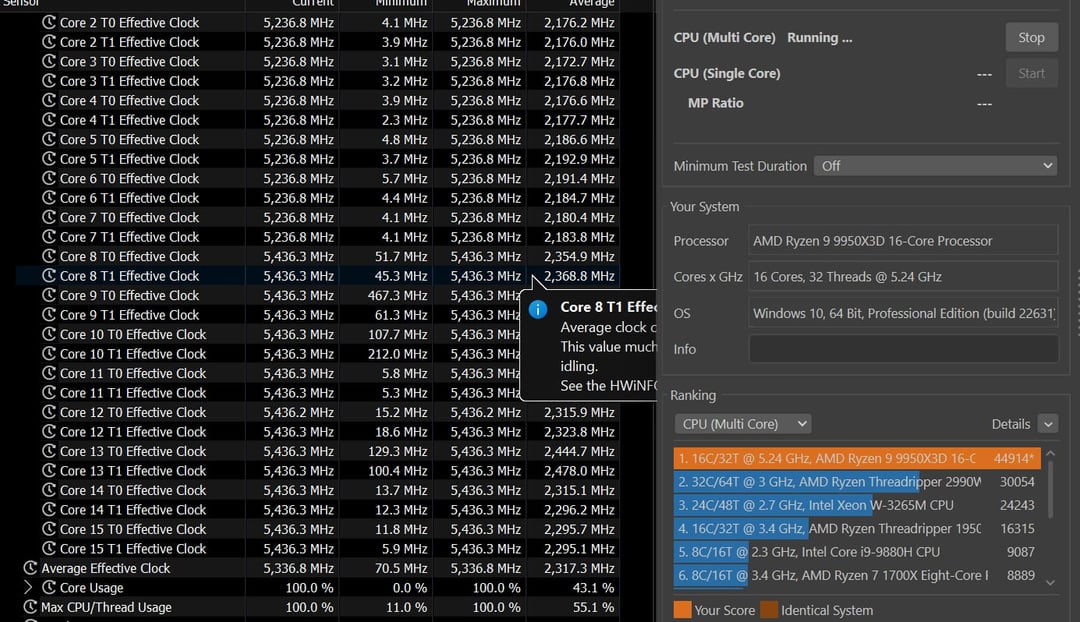
Task: Click the OS information field
Action: (x=903, y=313)
